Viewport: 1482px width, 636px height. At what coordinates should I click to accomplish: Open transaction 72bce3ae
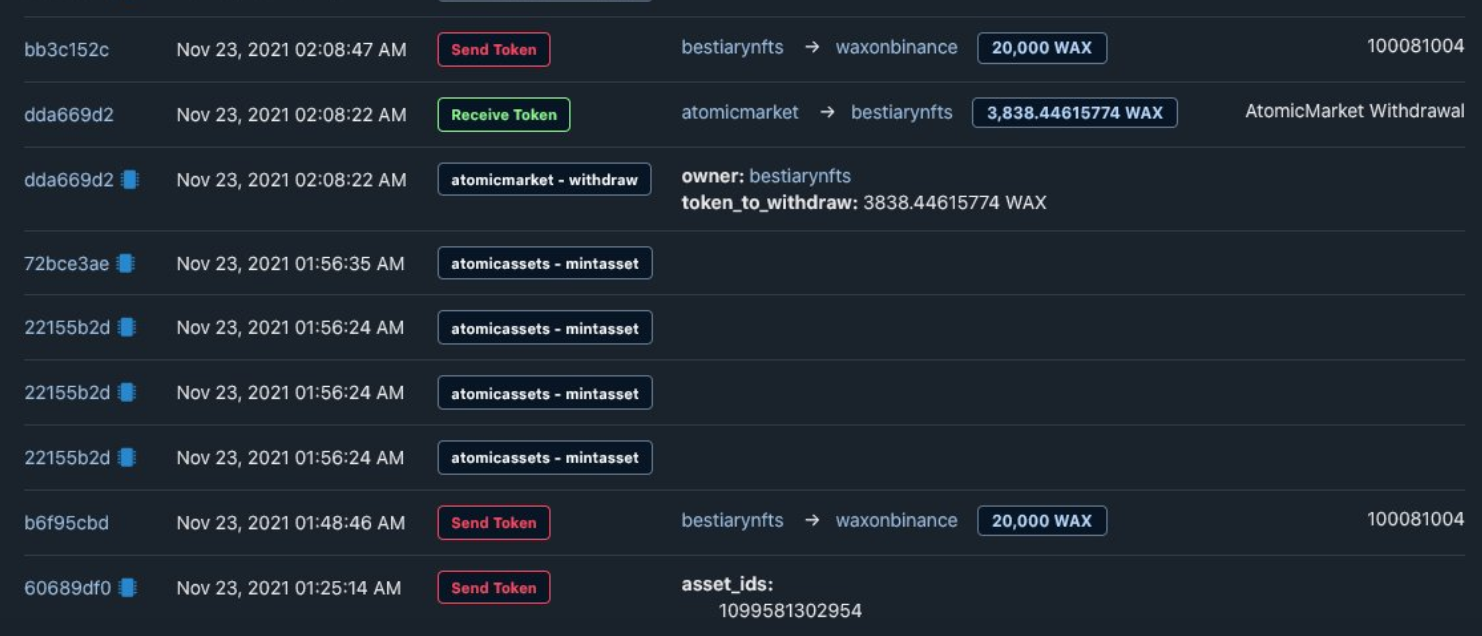[x=66, y=264]
